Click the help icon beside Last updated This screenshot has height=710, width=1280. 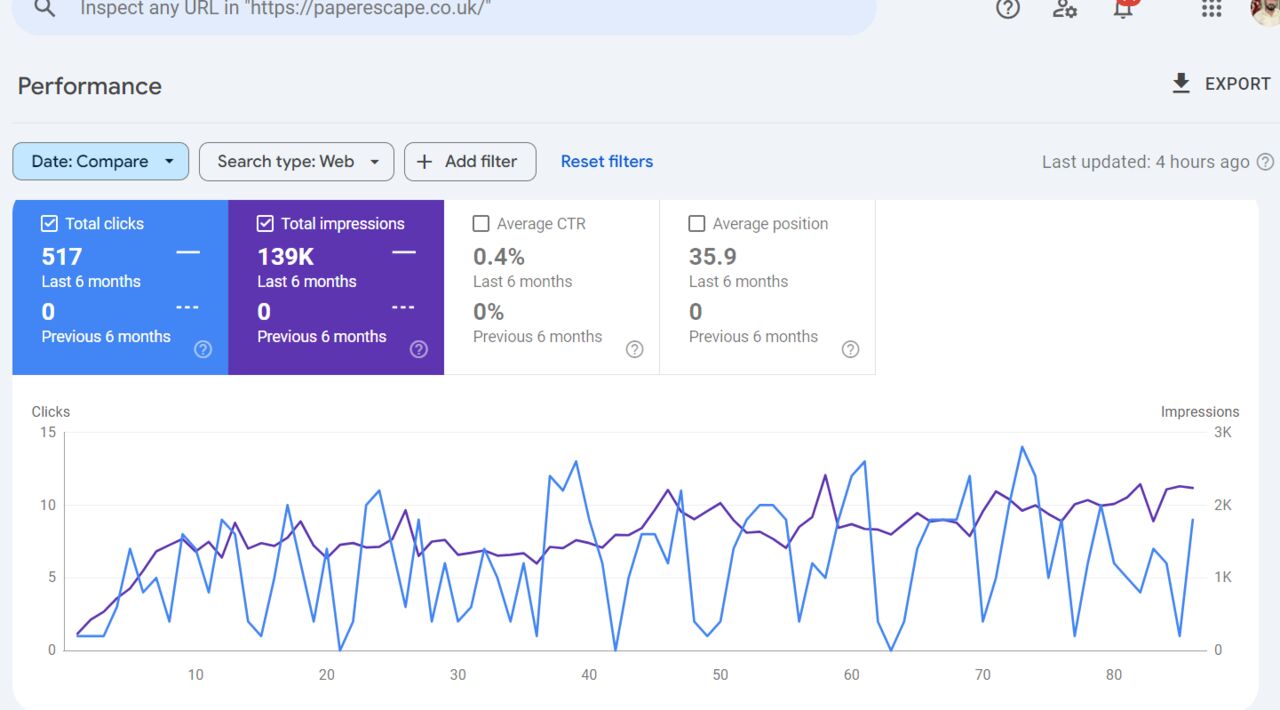tap(1265, 162)
